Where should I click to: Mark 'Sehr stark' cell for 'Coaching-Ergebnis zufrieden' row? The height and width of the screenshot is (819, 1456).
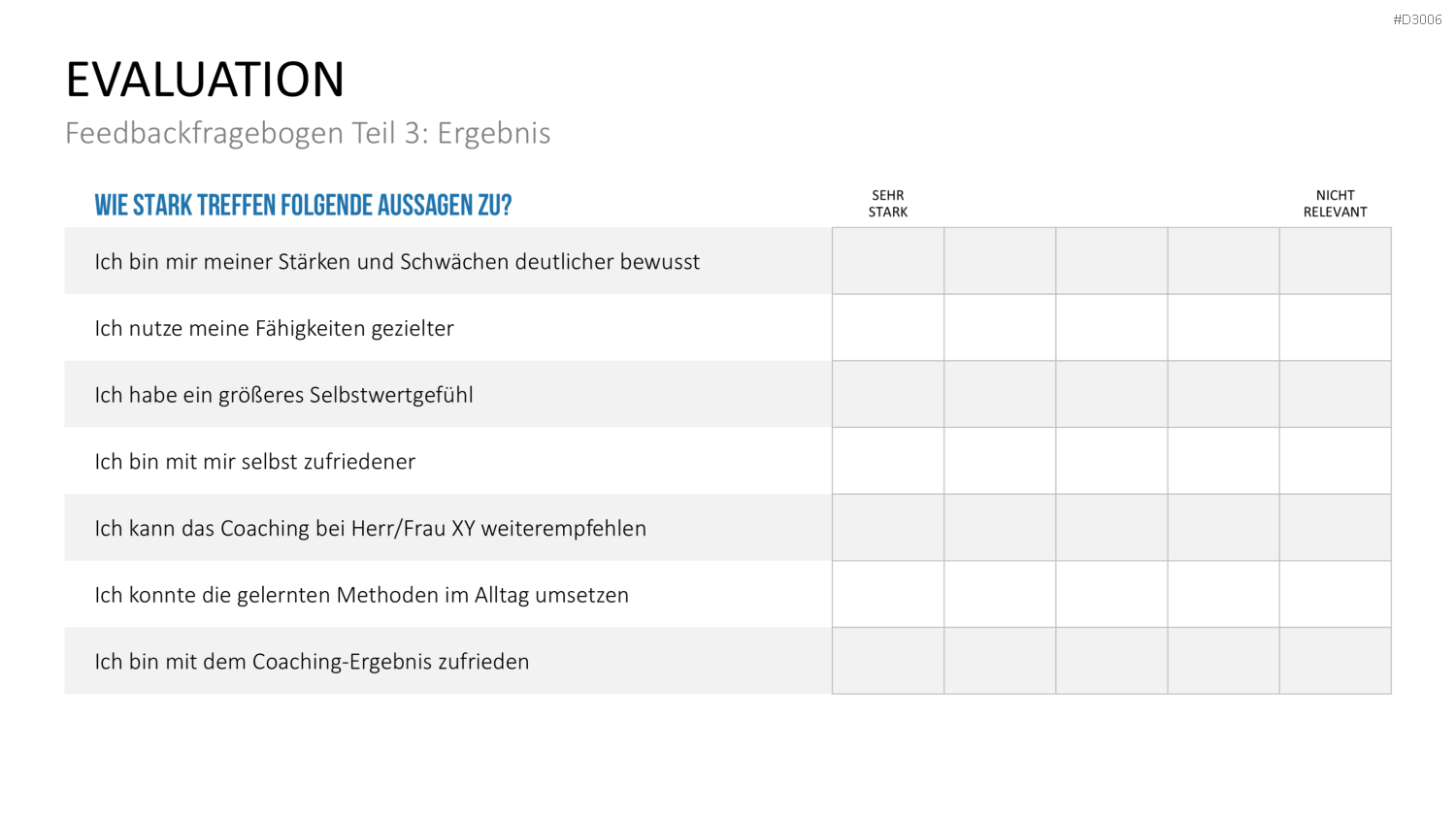tap(888, 661)
